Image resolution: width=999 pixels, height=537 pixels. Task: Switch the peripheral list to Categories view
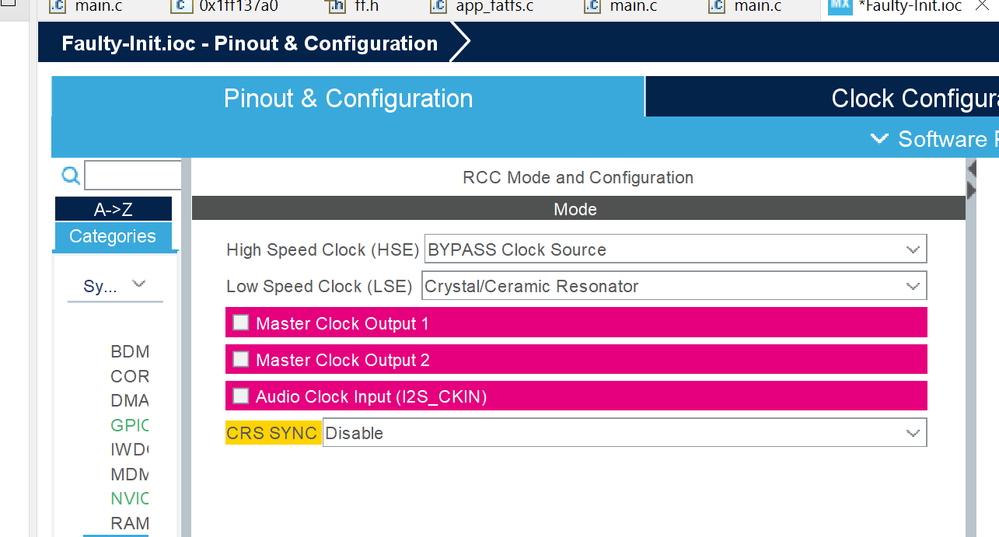113,236
